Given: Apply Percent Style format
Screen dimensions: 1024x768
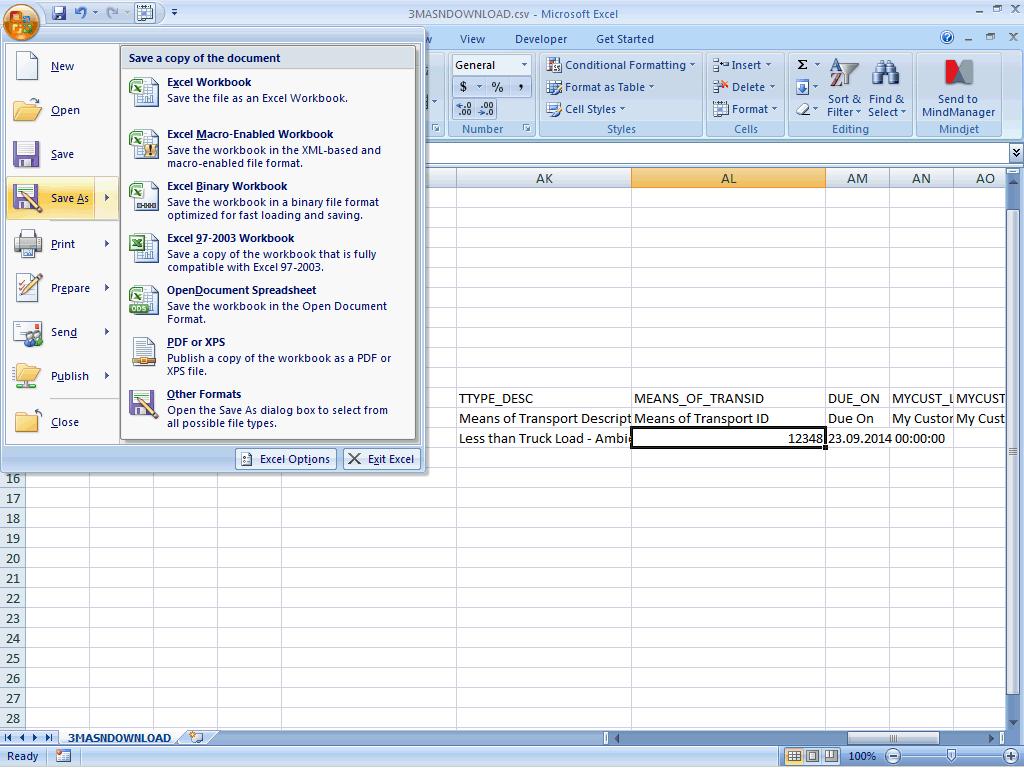Looking at the screenshot, I should coord(498,87).
